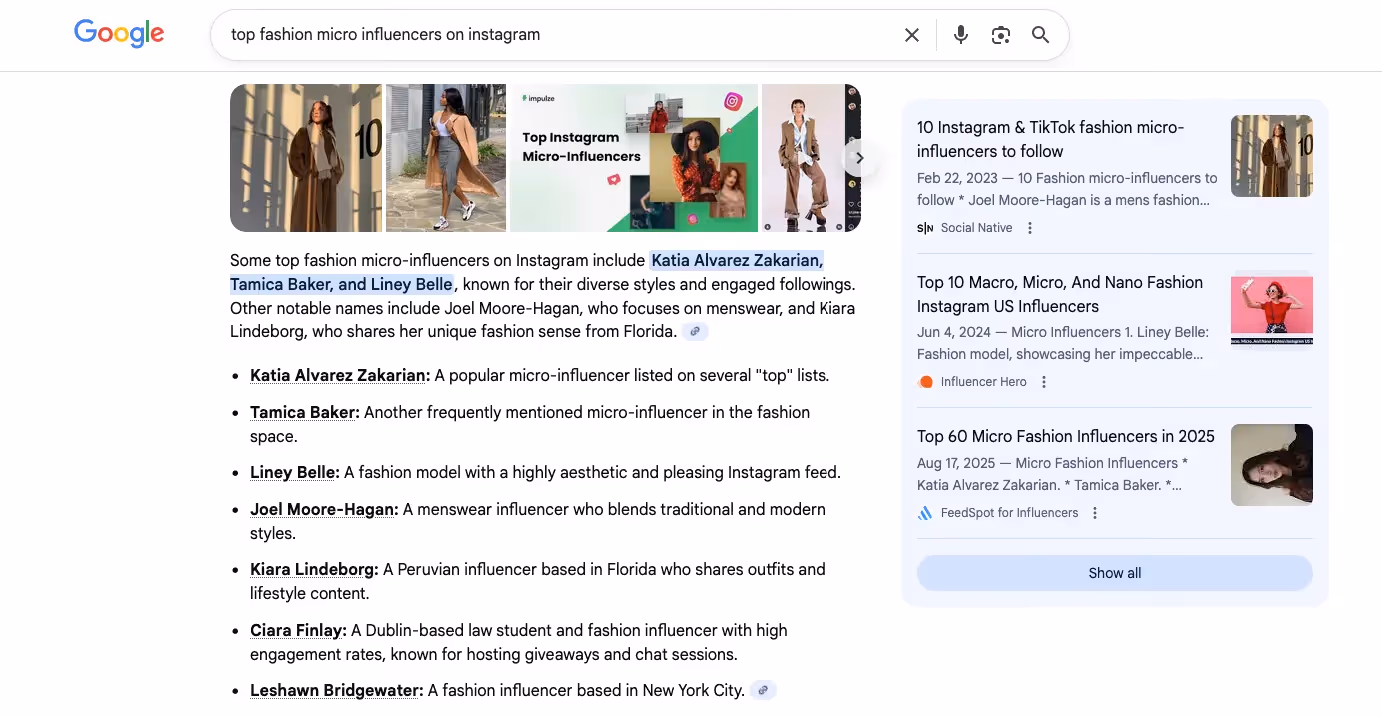The width and height of the screenshot is (1382, 717).
Task: Click 'Influencer Hero' source name
Action: [984, 382]
